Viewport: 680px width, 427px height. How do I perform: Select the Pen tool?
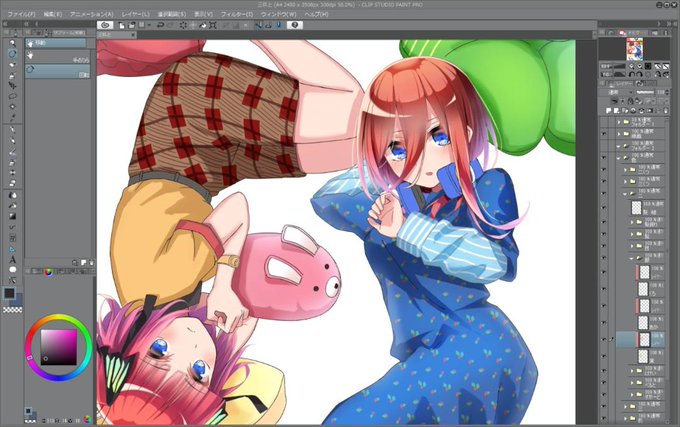click(12, 130)
